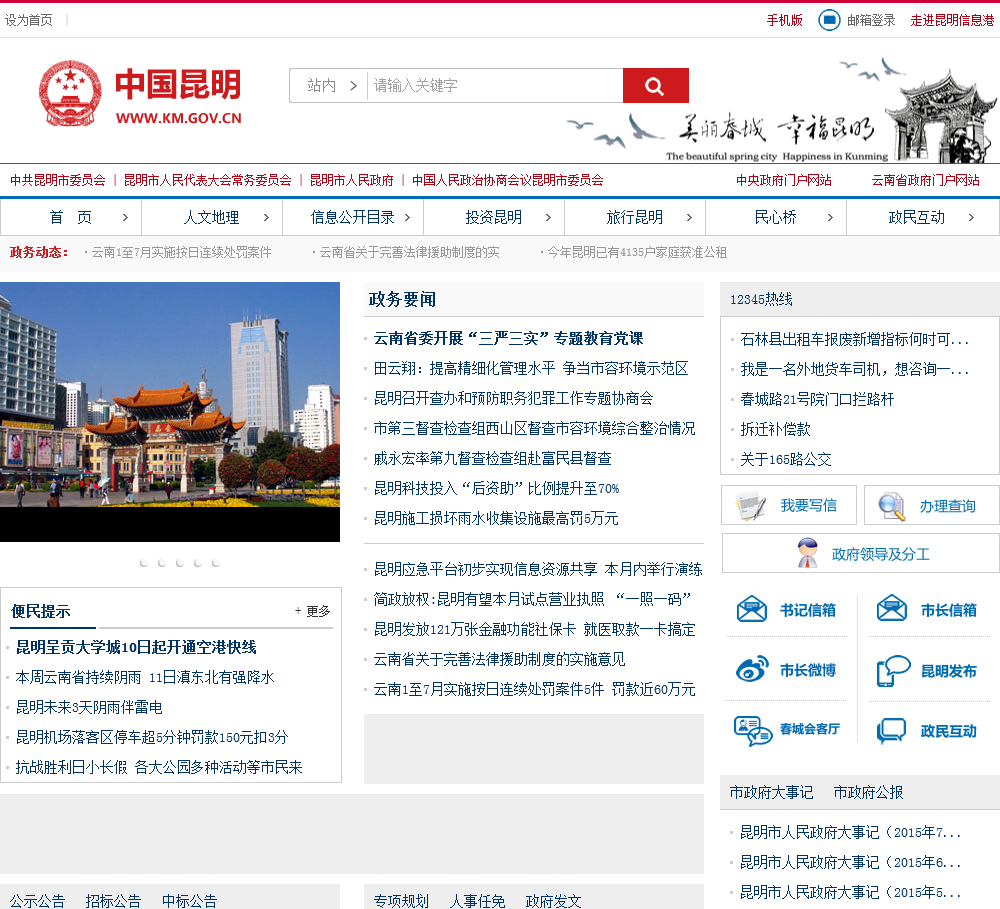Open news 戚永宏率第九督查检查组赴富民县督查
The width and height of the screenshot is (1000, 909).
click(492, 458)
